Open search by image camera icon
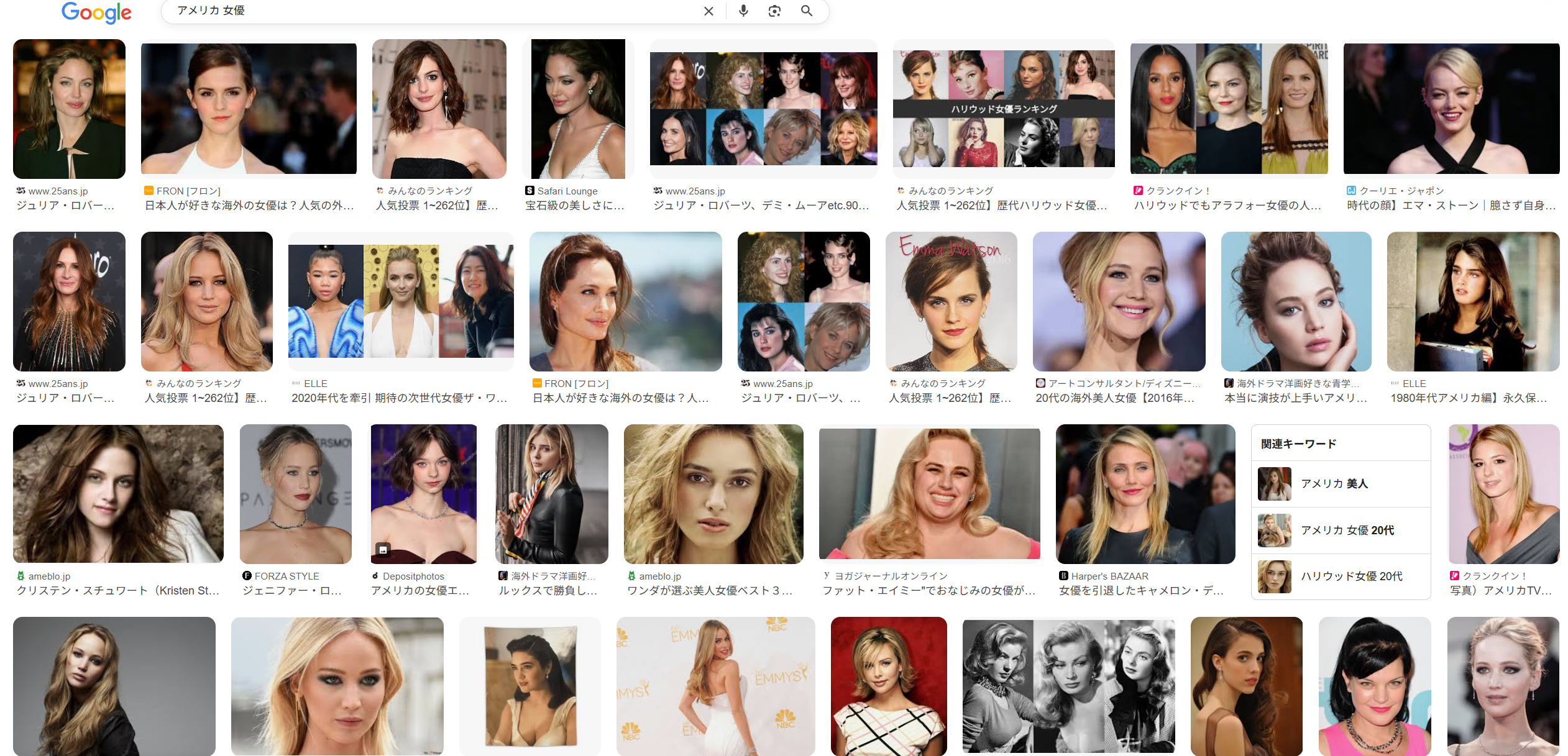Image resolution: width=1568 pixels, height=756 pixels. [774, 11]
